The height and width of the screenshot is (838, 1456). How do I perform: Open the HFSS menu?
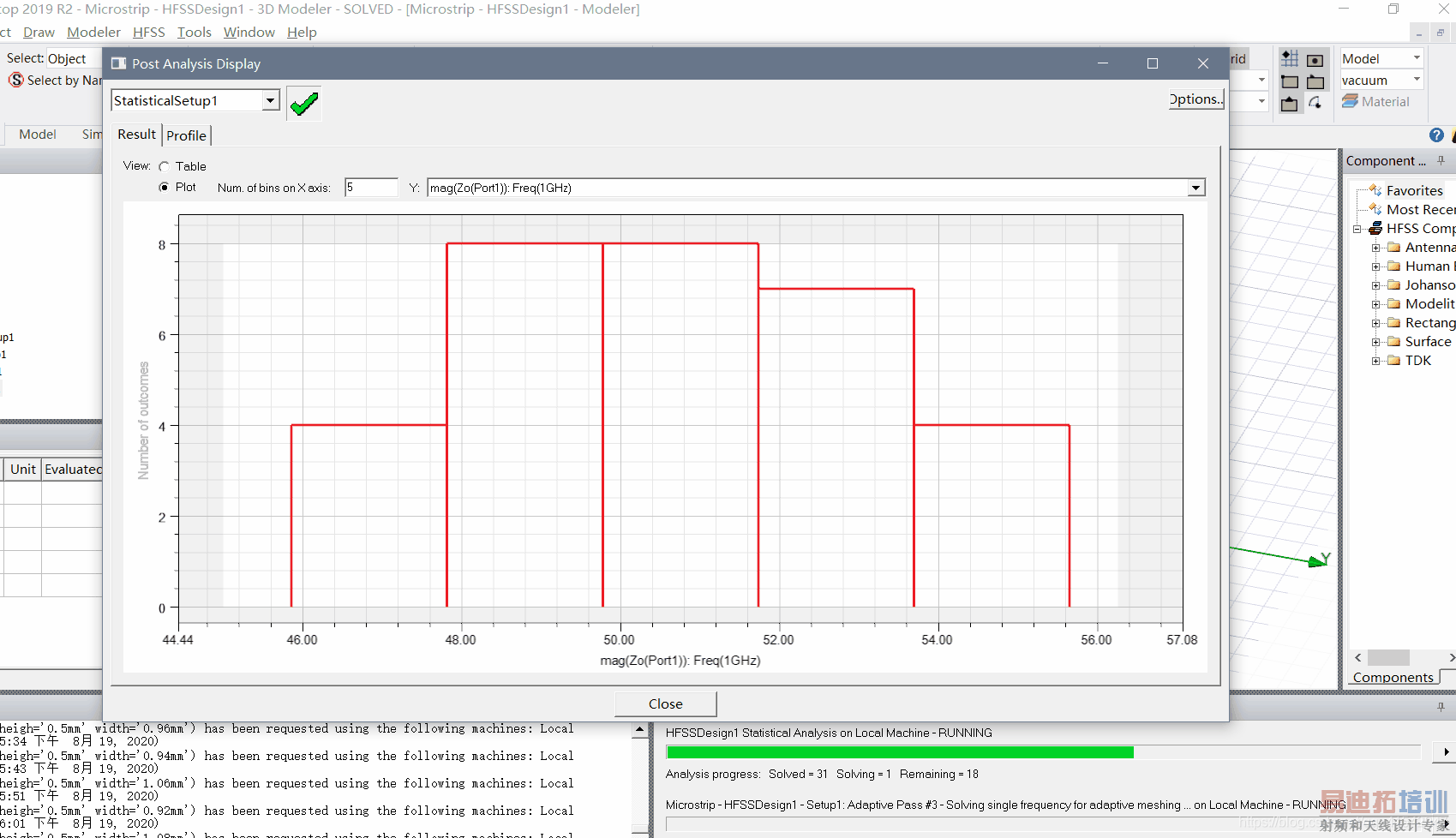(148, 32)
